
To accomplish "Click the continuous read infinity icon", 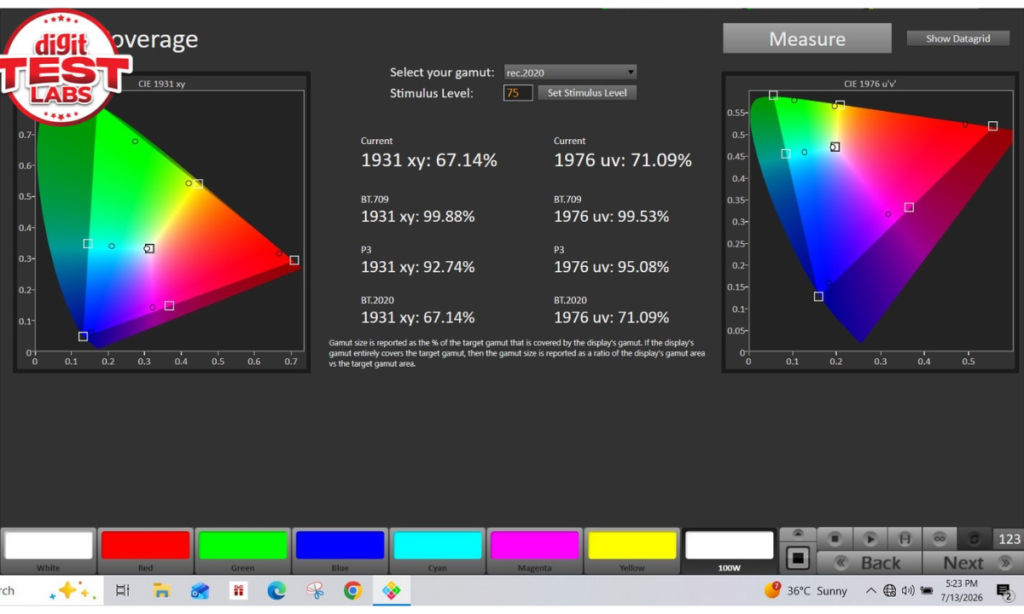I will [x=939, y=538].
